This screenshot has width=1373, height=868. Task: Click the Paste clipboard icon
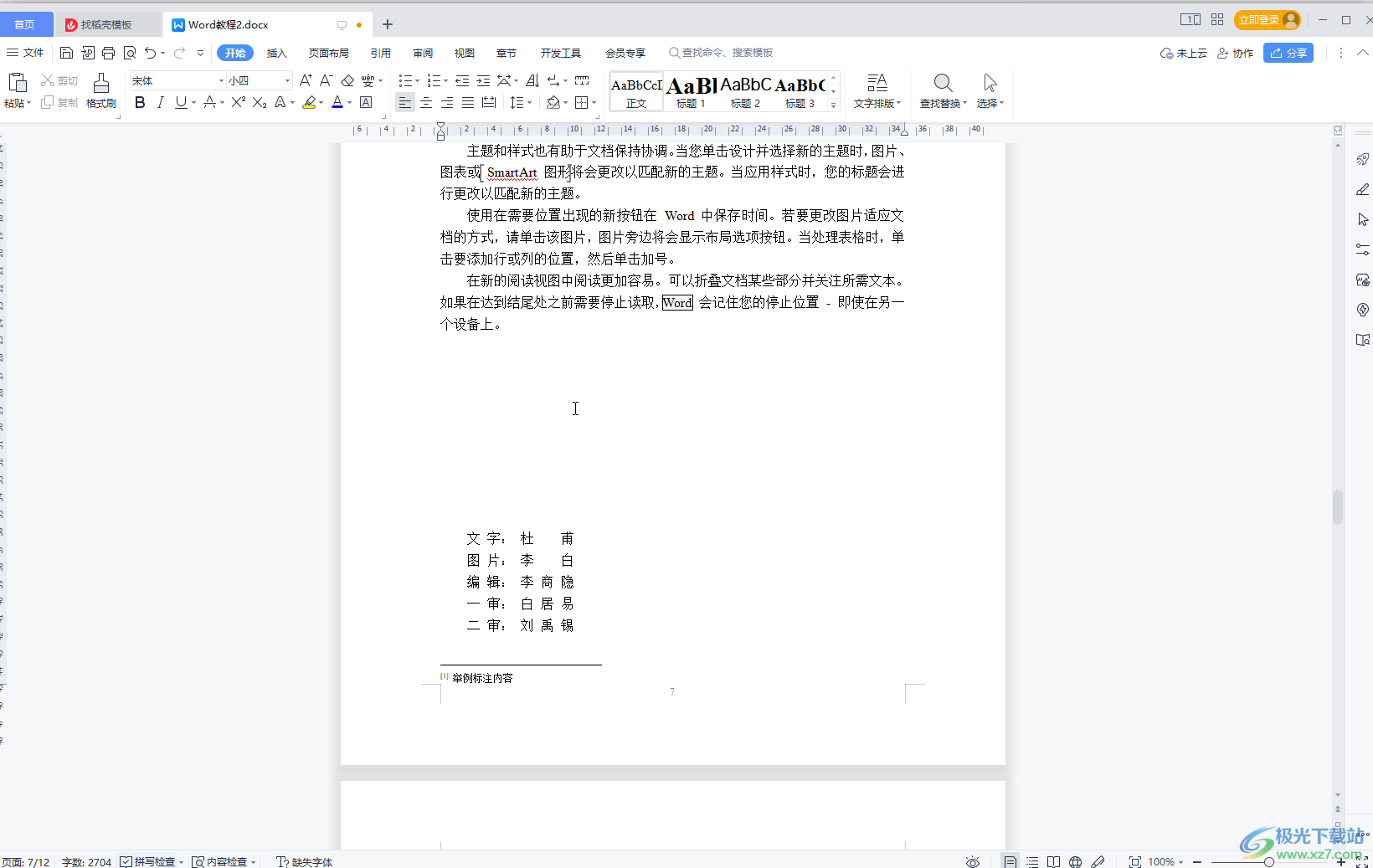18,82
